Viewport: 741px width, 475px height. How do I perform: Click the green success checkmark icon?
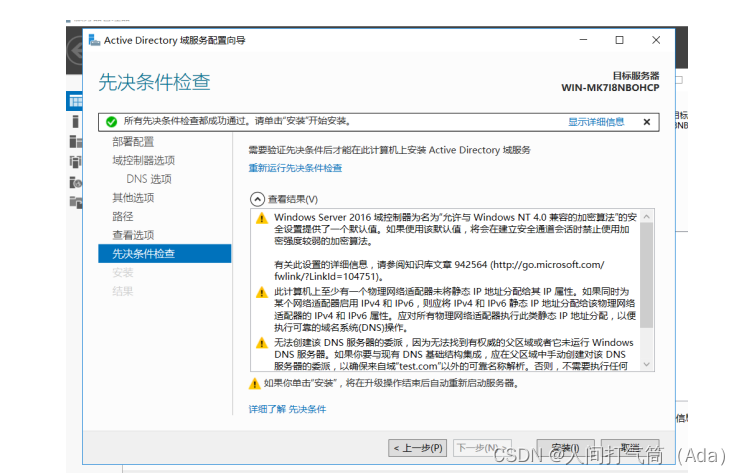[x=113, y=122]
